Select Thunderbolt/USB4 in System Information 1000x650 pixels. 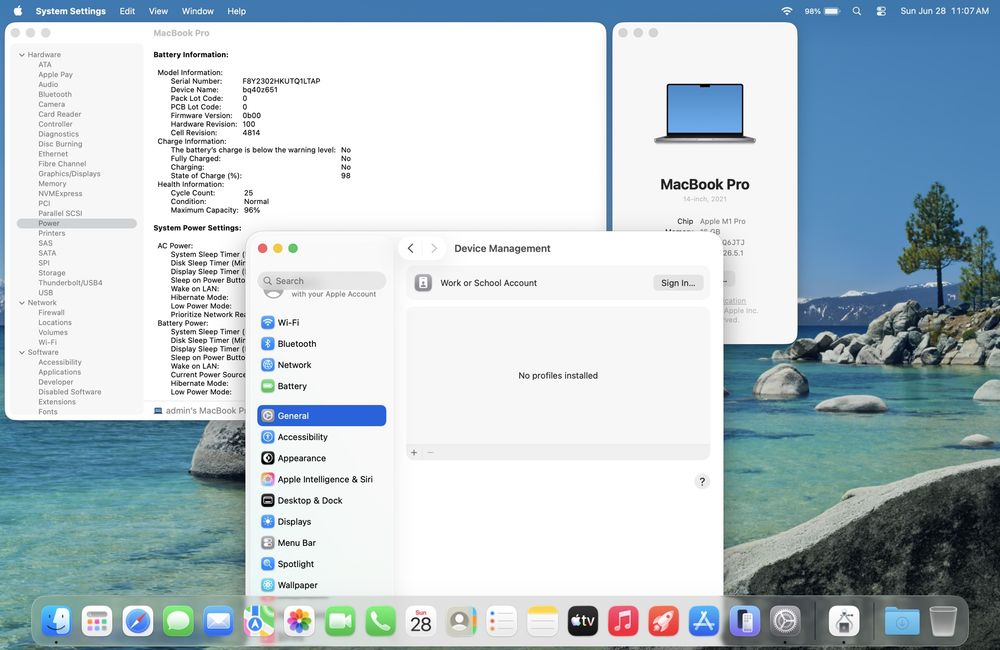pyautogui.click(x=70, y=283)
